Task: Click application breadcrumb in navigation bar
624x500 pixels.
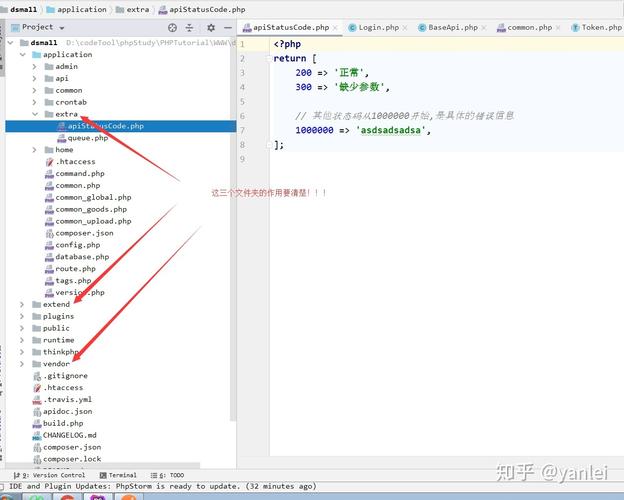Action: coord(76,9)
